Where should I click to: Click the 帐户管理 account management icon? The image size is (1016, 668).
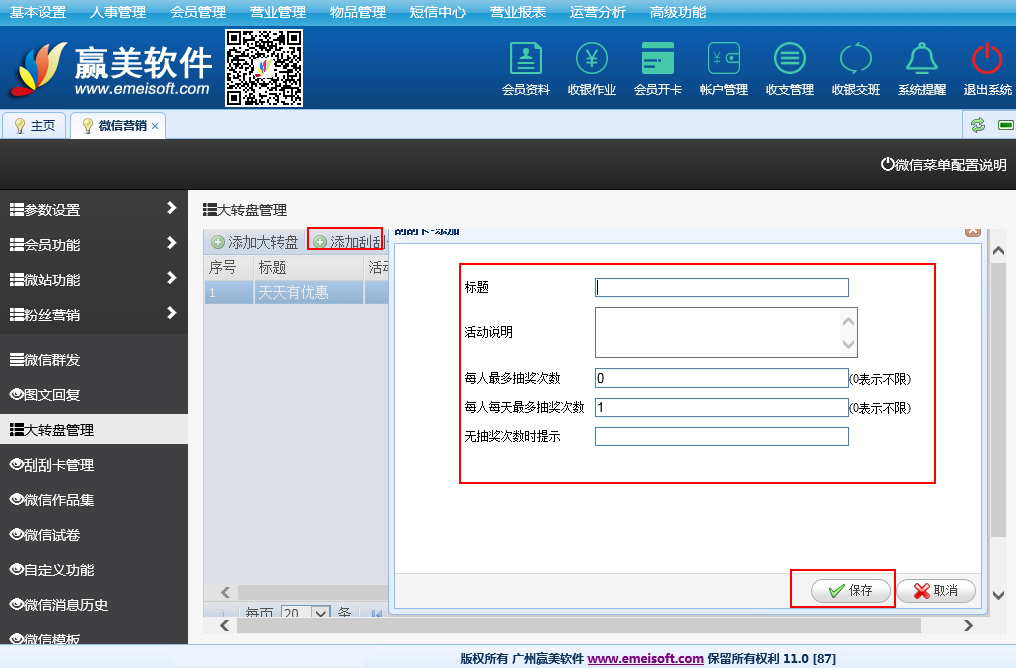coord(723,60)
